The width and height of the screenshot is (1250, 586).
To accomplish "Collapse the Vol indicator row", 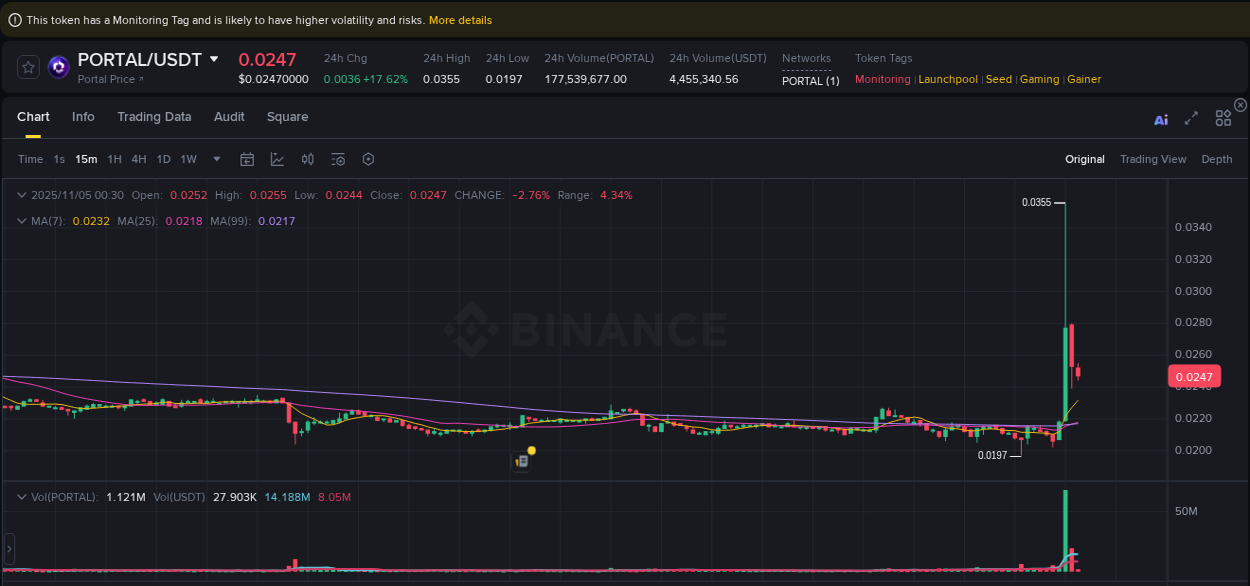I will 22,496.
